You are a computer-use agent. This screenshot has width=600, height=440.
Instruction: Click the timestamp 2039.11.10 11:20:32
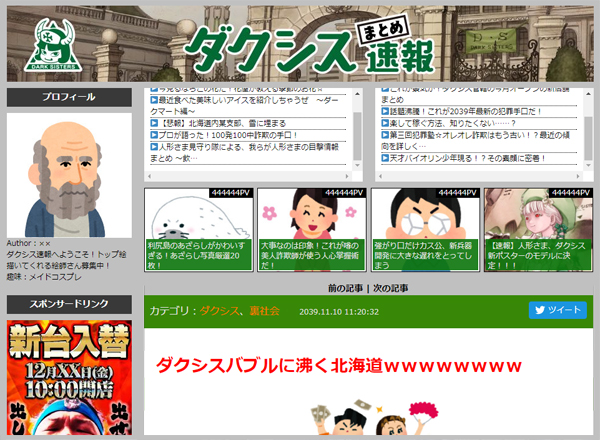[339, 312]
